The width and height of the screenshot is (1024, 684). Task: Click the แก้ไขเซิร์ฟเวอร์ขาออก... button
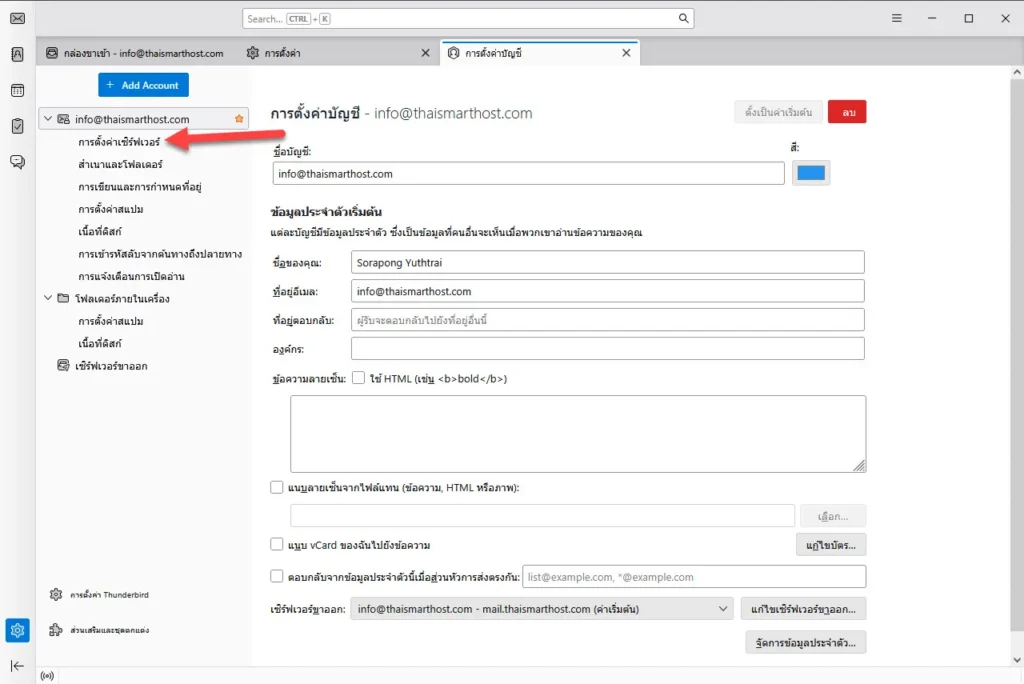point(803,609)
